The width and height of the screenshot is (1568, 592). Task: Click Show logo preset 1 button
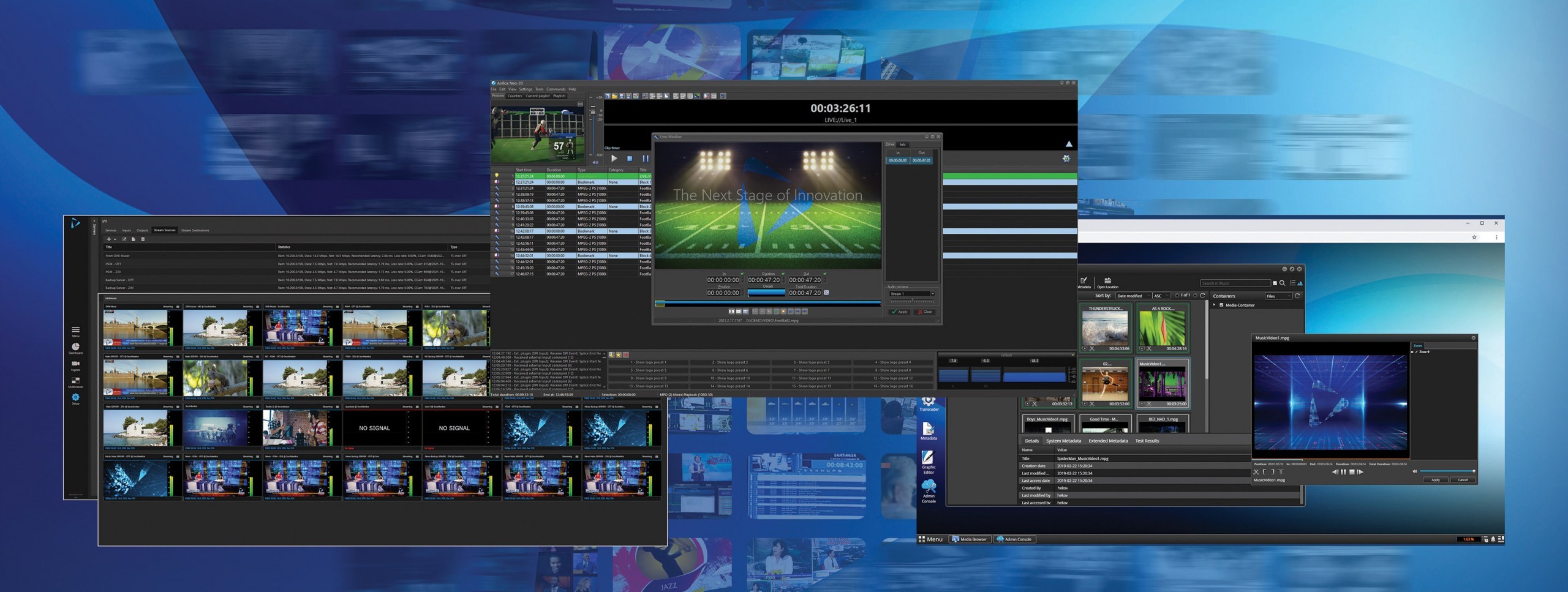point(648,362)
